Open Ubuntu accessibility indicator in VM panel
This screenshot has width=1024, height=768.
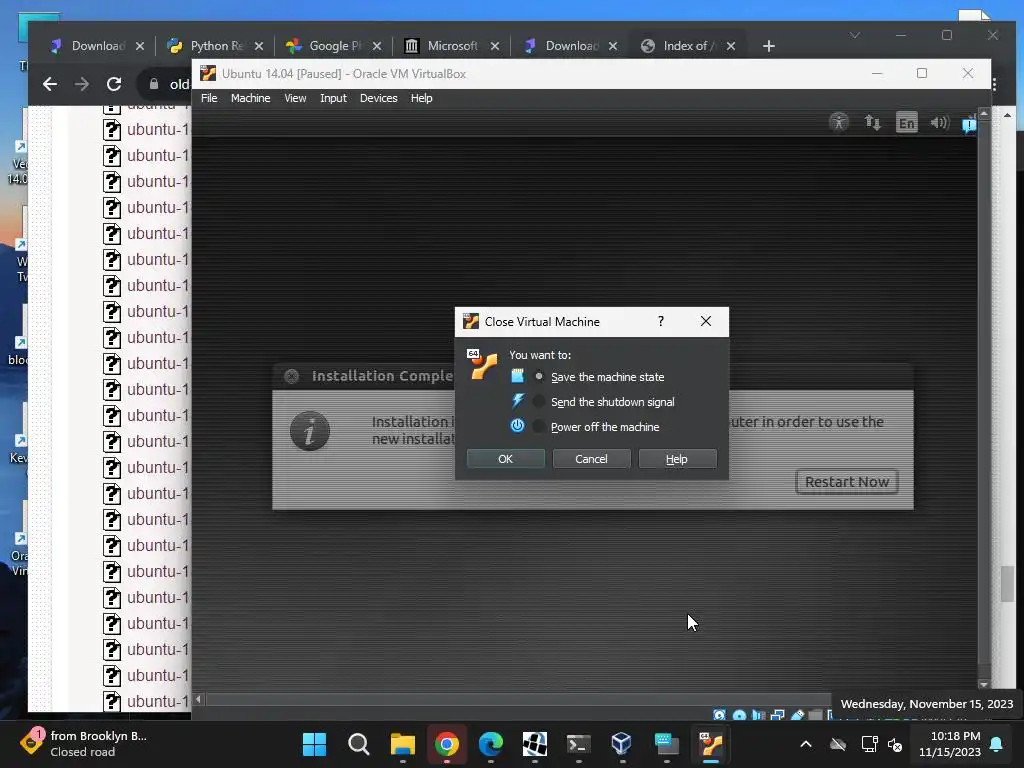[x=839, y=122]
